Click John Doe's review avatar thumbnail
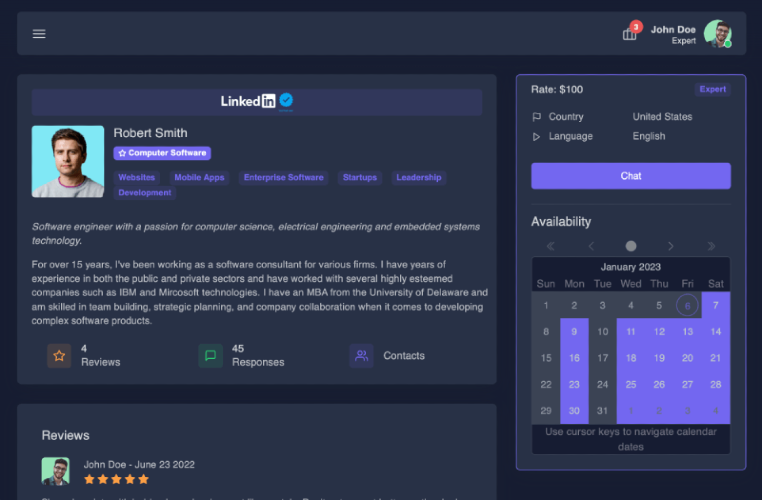The height and width of the screenshot is (500, 762). coord(55,471)
